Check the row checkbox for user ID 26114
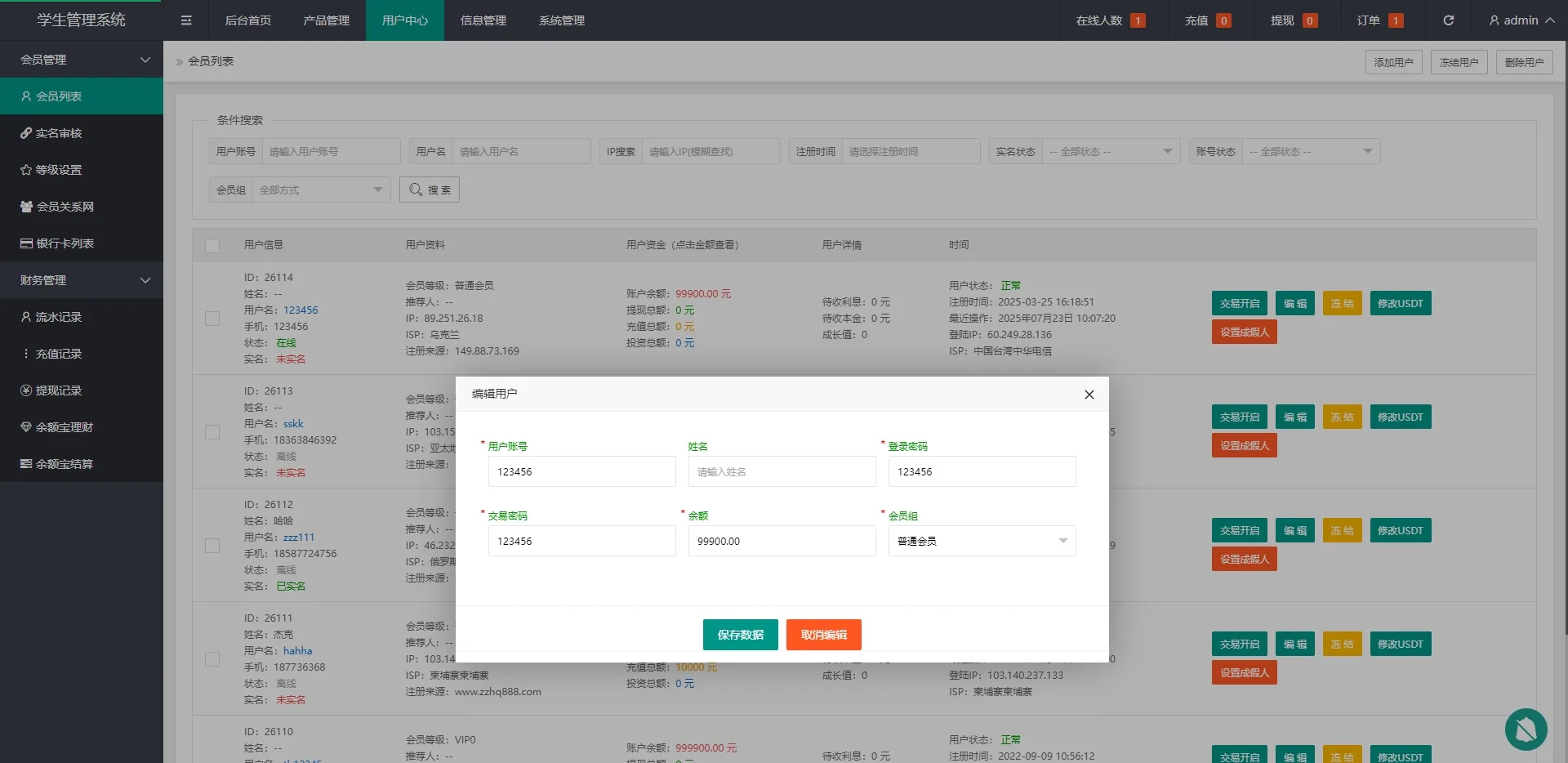The width and height of the screenshot is (1568, 763). click(212, 319)
